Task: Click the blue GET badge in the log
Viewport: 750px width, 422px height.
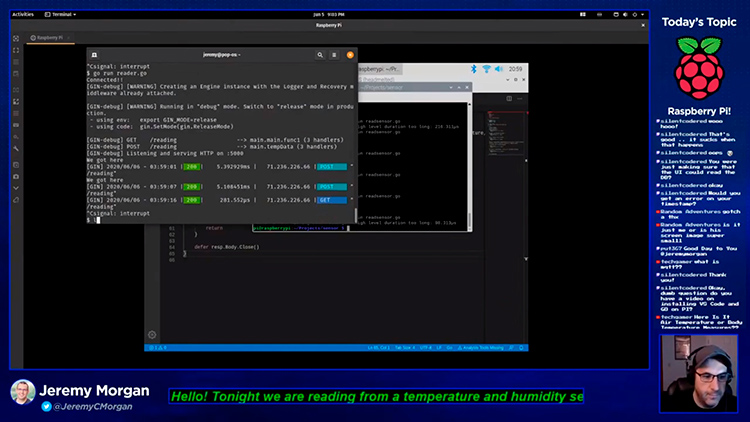Action: pyautogui.click(x=332, y=200)
